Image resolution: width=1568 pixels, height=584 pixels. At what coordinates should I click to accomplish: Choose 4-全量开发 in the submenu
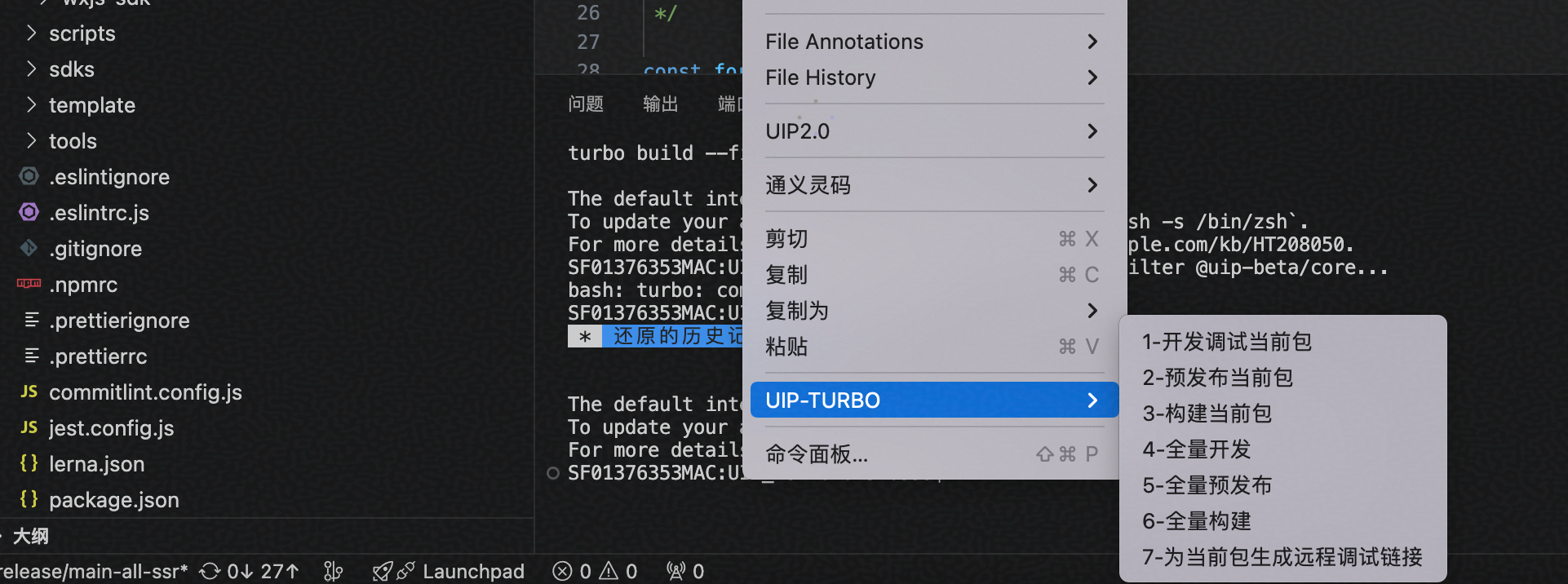[1283, 449]
